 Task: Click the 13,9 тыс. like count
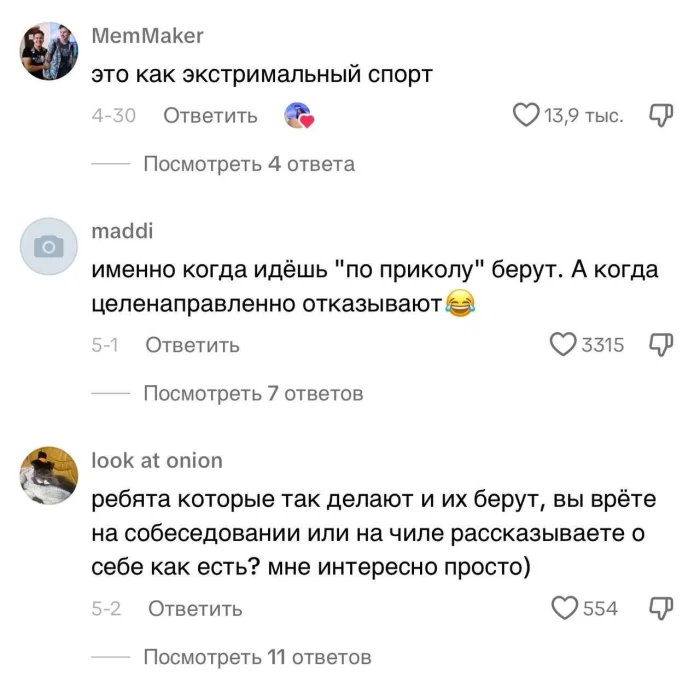click(584, 116)
